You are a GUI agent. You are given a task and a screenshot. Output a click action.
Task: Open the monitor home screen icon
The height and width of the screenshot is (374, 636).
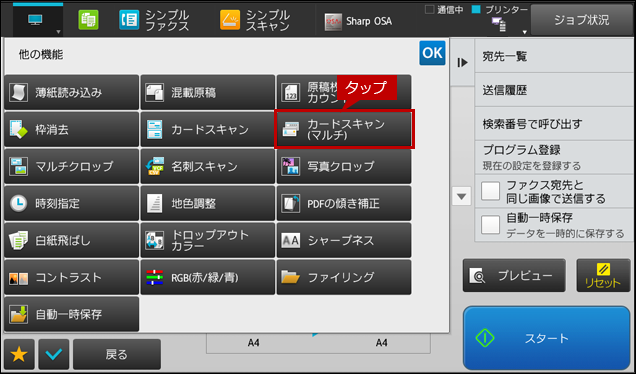tap(35, 20)
